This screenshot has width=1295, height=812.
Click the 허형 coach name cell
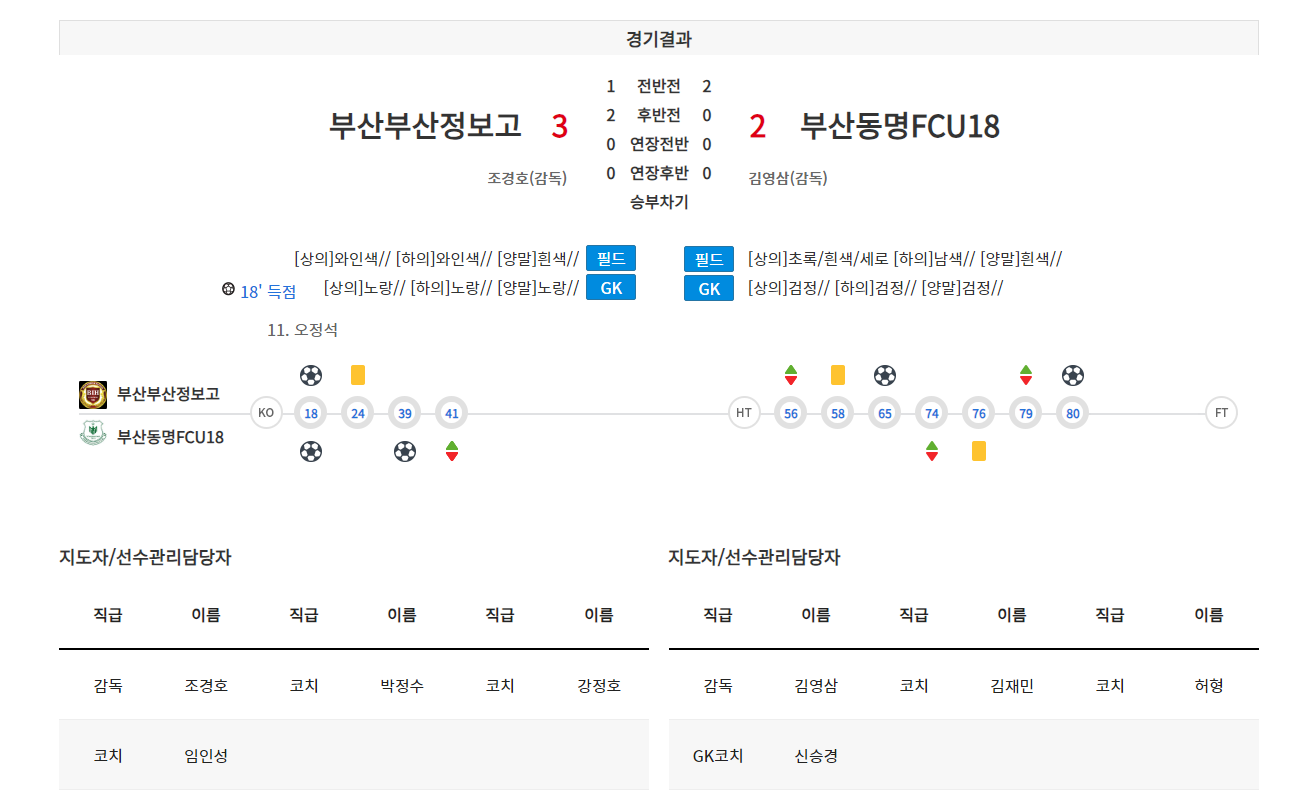coord(1209,685)
